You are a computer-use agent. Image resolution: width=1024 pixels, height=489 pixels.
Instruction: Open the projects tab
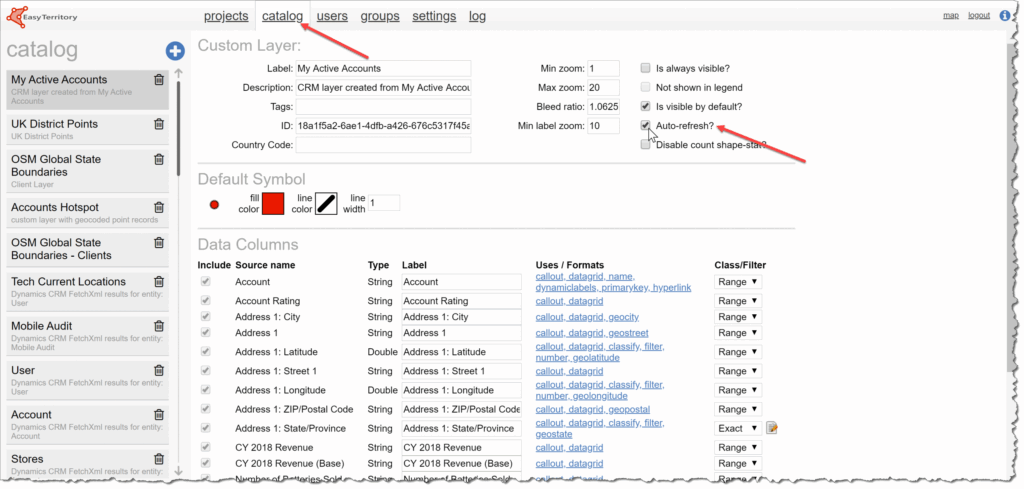click(x=226, y=16)
